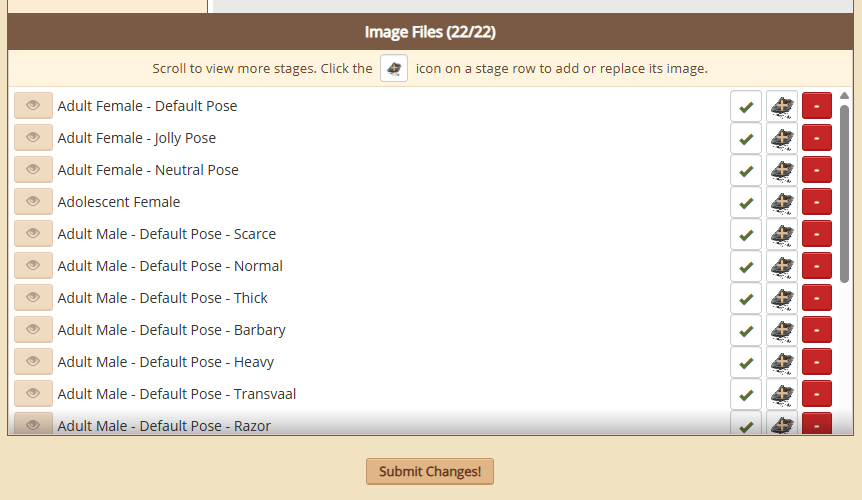Click checkmark on Adult Male Default Pose - Heavy
This screenshot has width=862, height=500.
[x=745, y=362]
